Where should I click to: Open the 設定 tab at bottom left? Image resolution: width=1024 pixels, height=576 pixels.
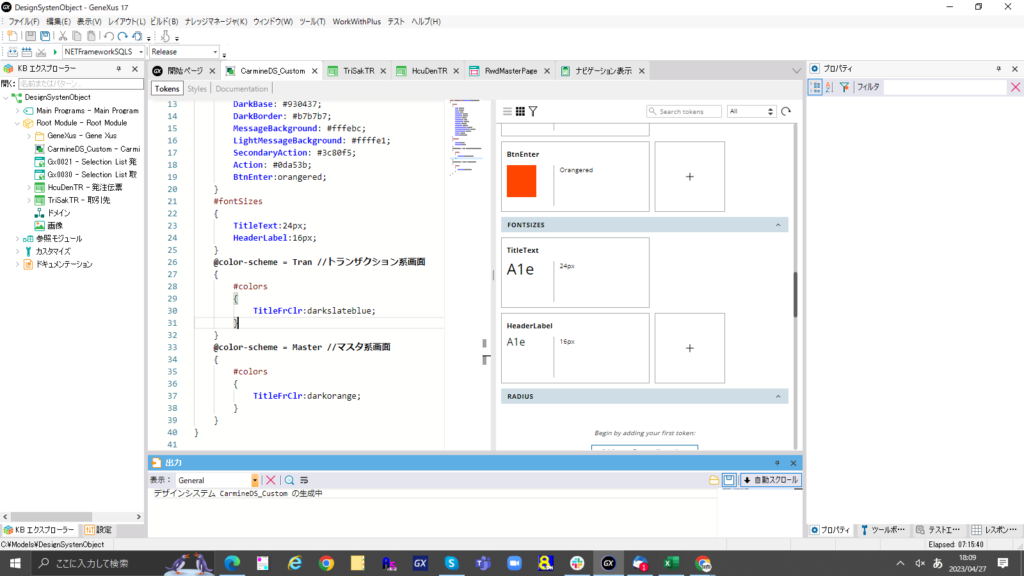tap(99, 530)
